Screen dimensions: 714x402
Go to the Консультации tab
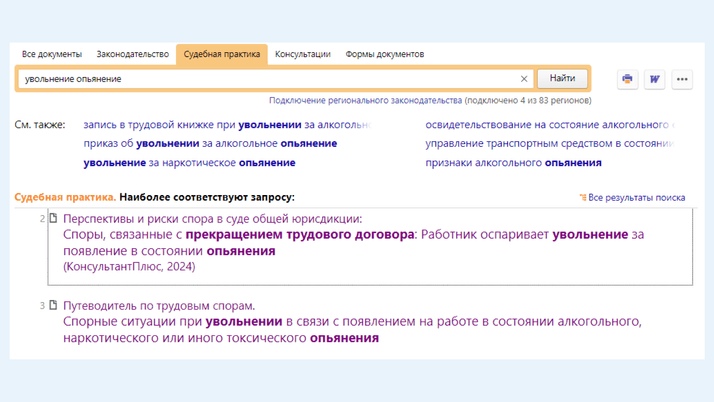pyautogui.click(x=303, y=54)
